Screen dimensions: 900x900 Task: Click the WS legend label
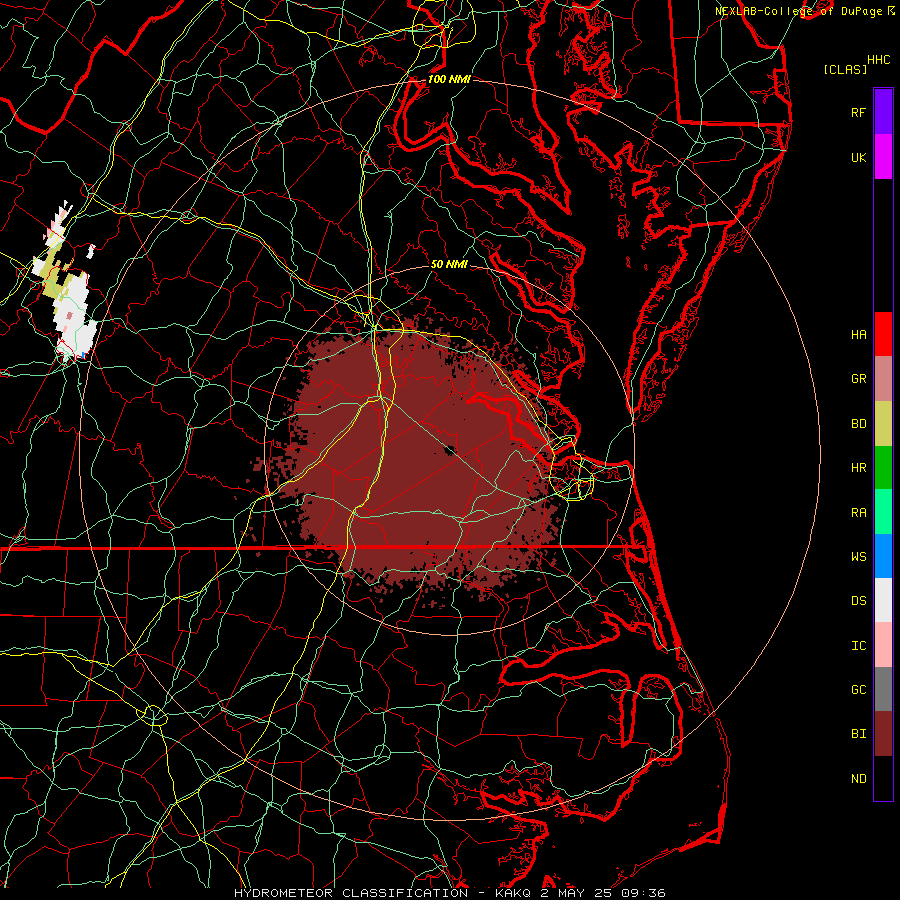click(858, 556)
